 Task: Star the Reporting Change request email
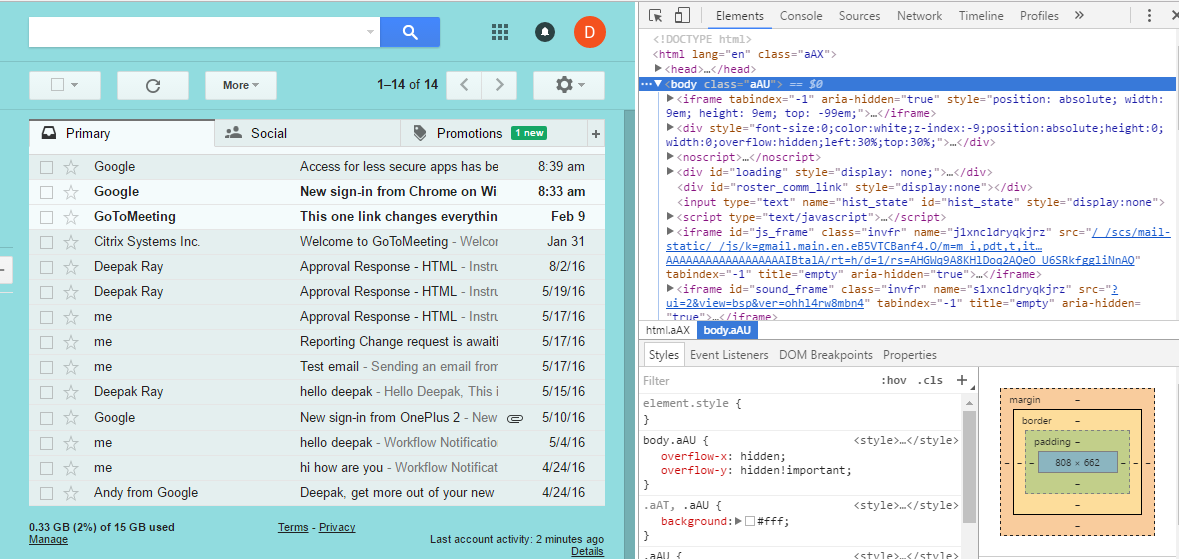click(x=71, y=342)
